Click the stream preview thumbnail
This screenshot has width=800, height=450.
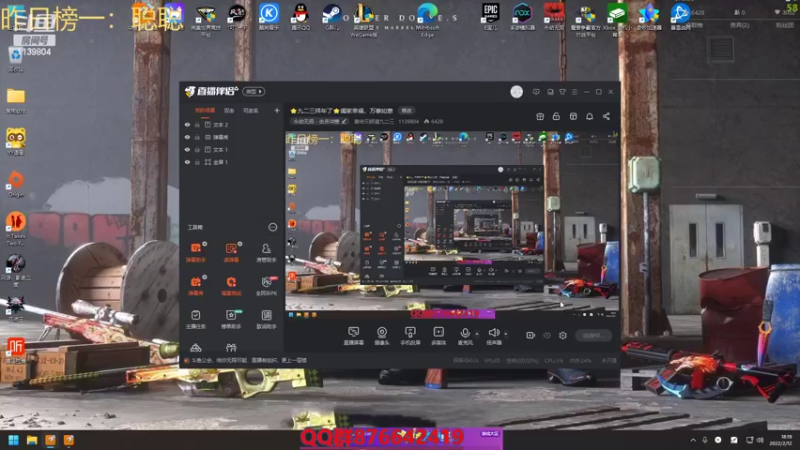coord(452,225)
